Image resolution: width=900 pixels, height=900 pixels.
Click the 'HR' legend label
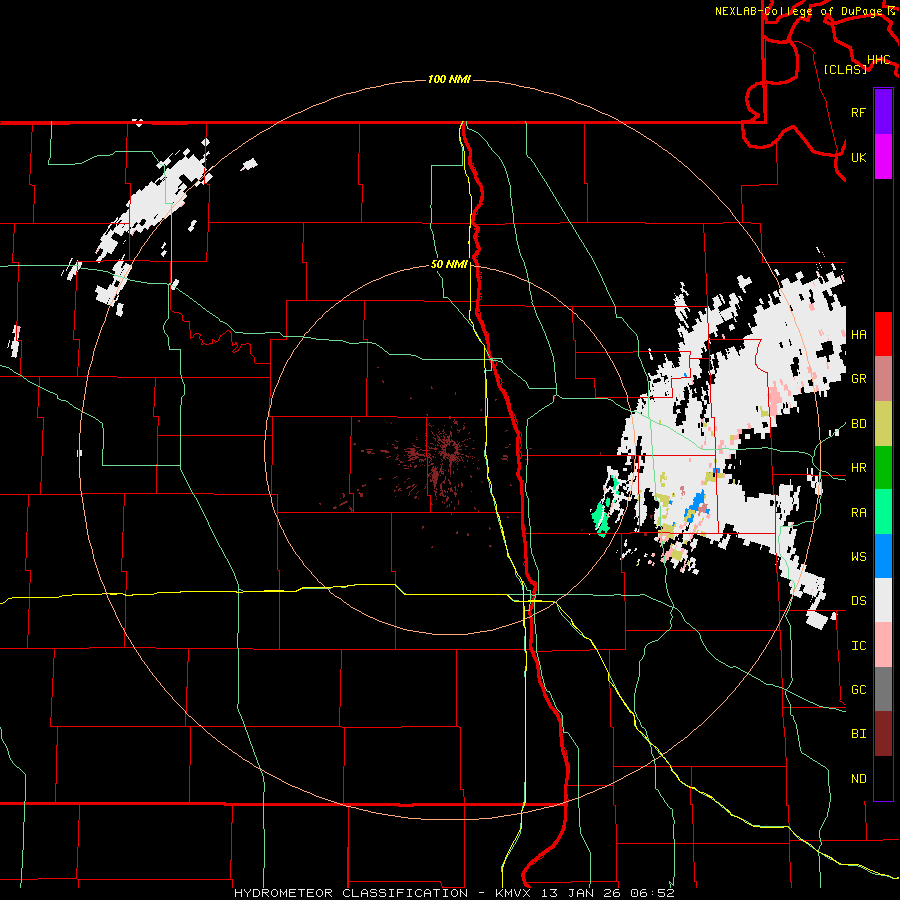[858, 468]
